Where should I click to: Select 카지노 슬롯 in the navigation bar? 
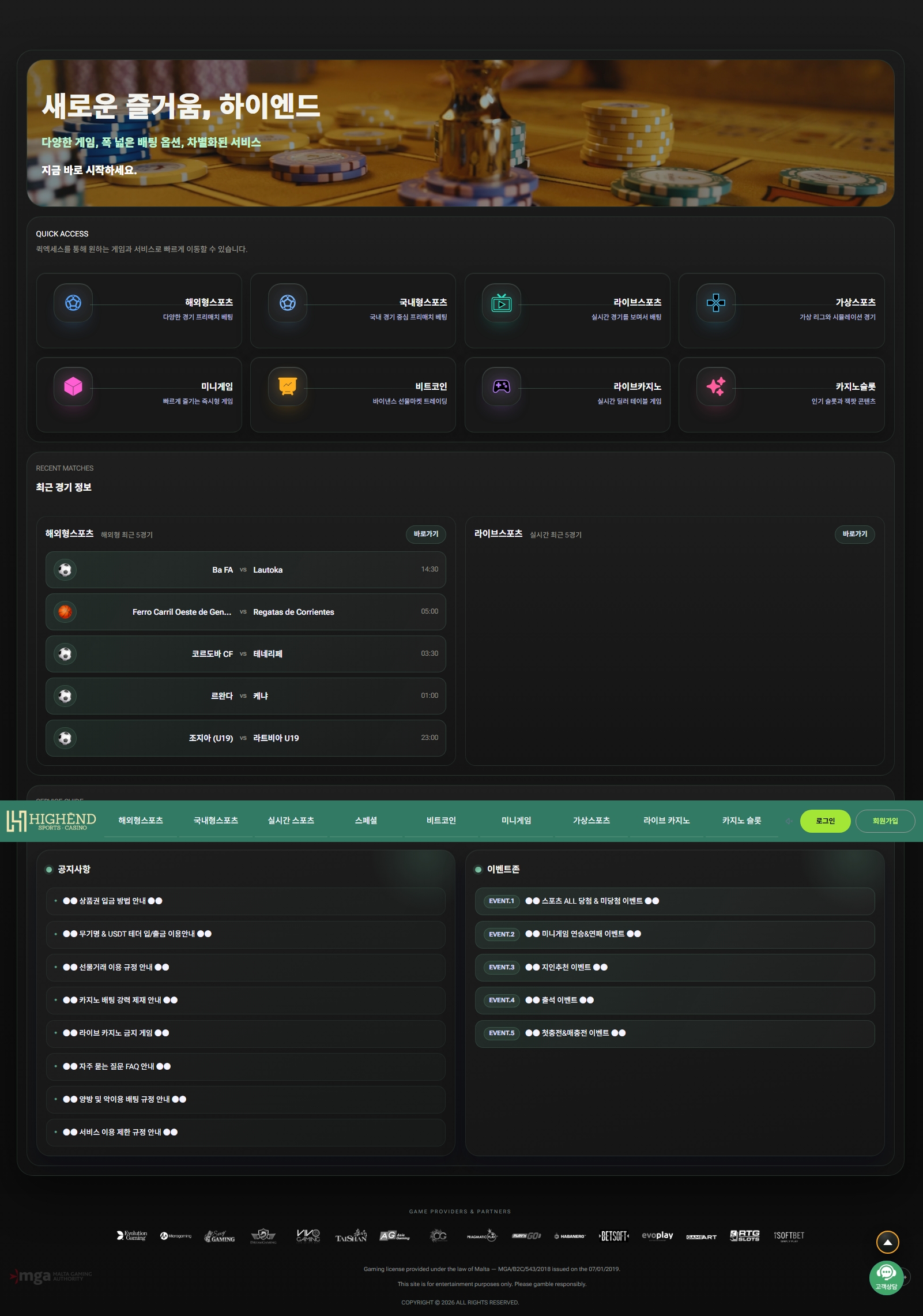(741, 821)
